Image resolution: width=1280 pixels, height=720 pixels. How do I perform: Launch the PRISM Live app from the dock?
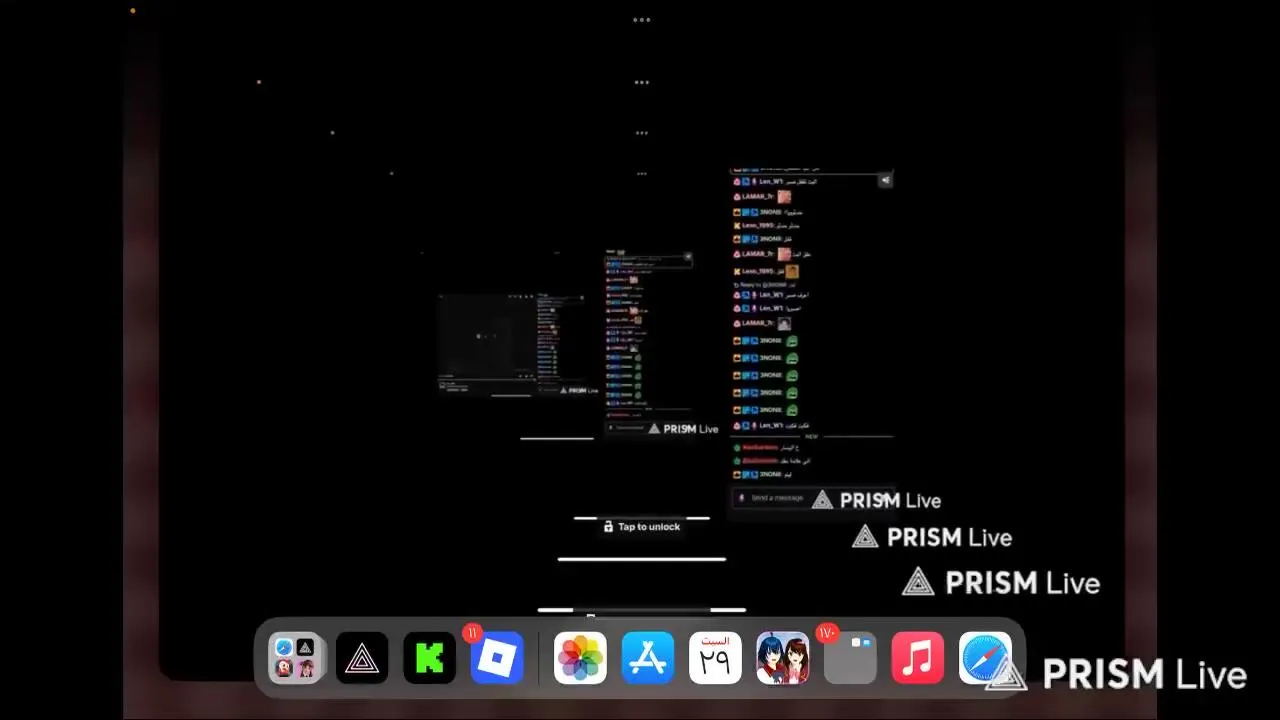(x=362, y=658)
